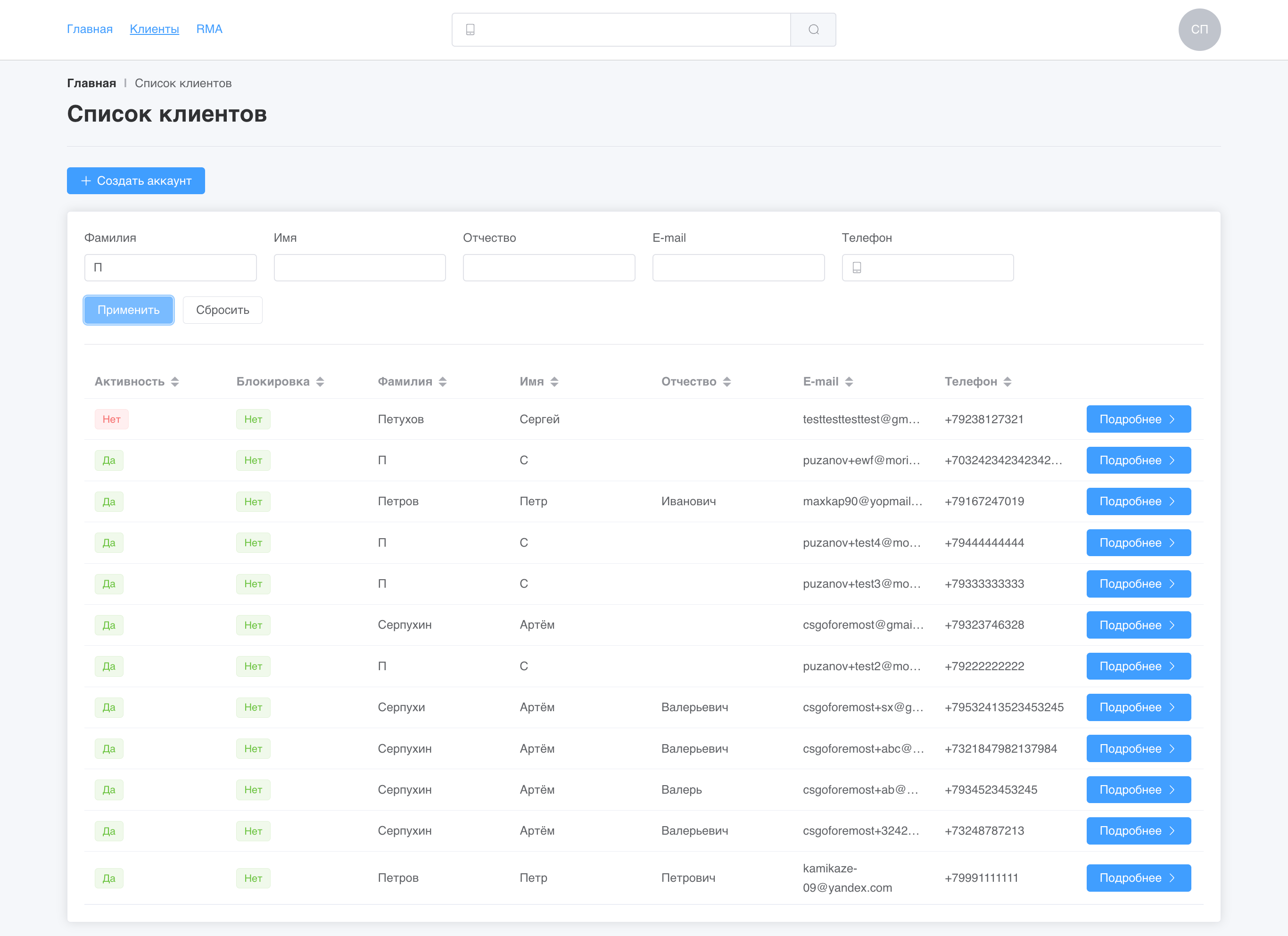Sort table by Блокировка column arrows
The height and width of the screenshot is (936, 1288).
320,382
